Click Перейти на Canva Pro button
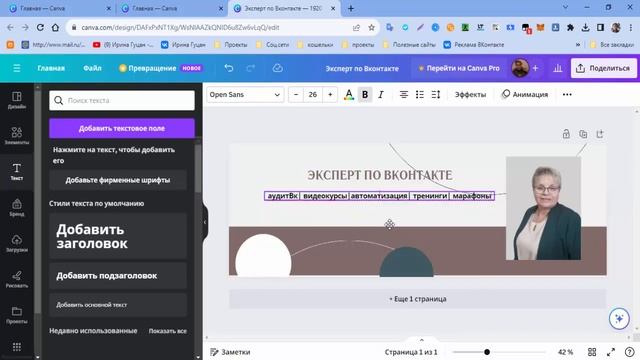 click(x=459, y=68)
